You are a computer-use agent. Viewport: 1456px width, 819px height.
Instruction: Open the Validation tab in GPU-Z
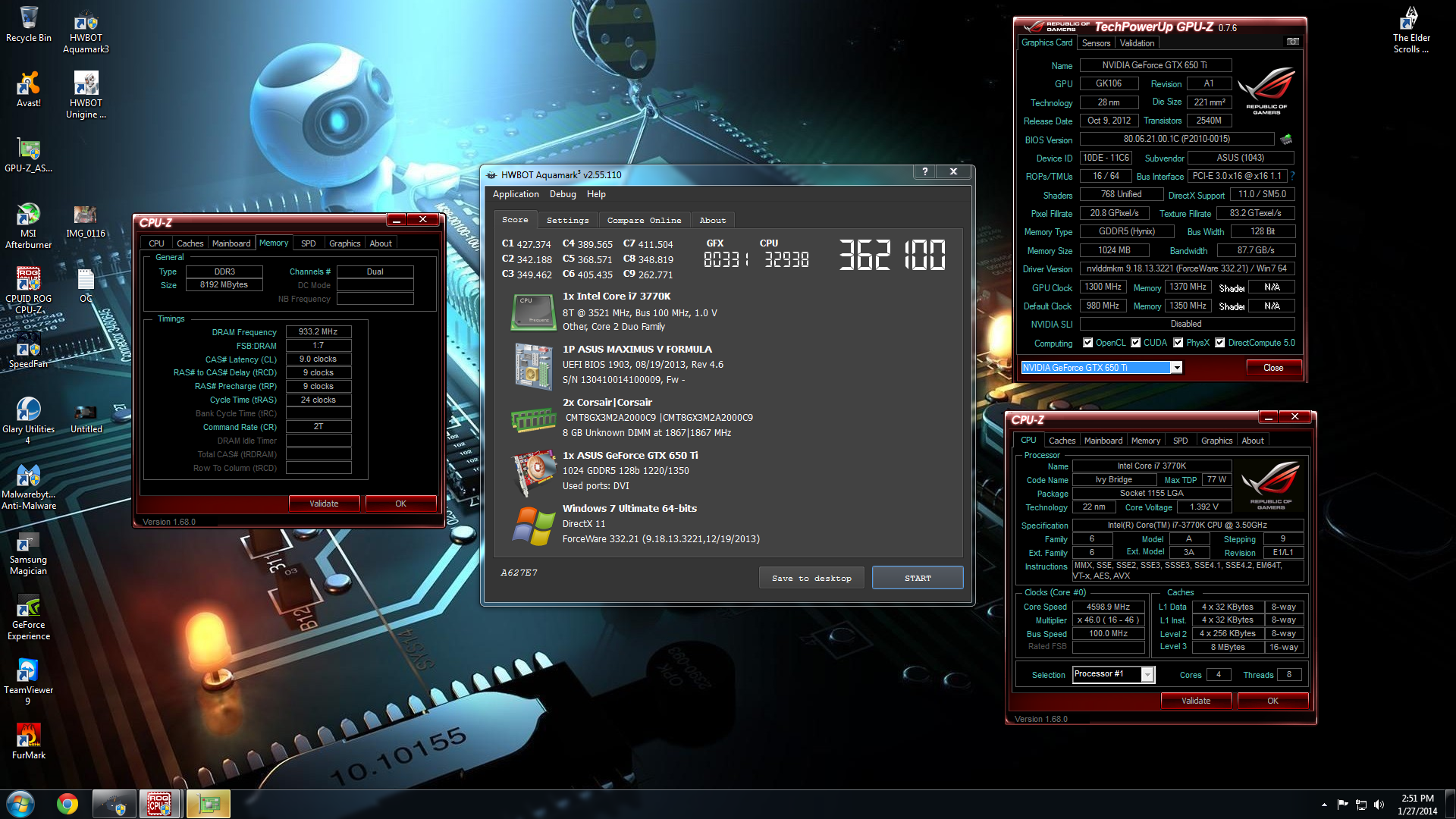[1137, 43]
